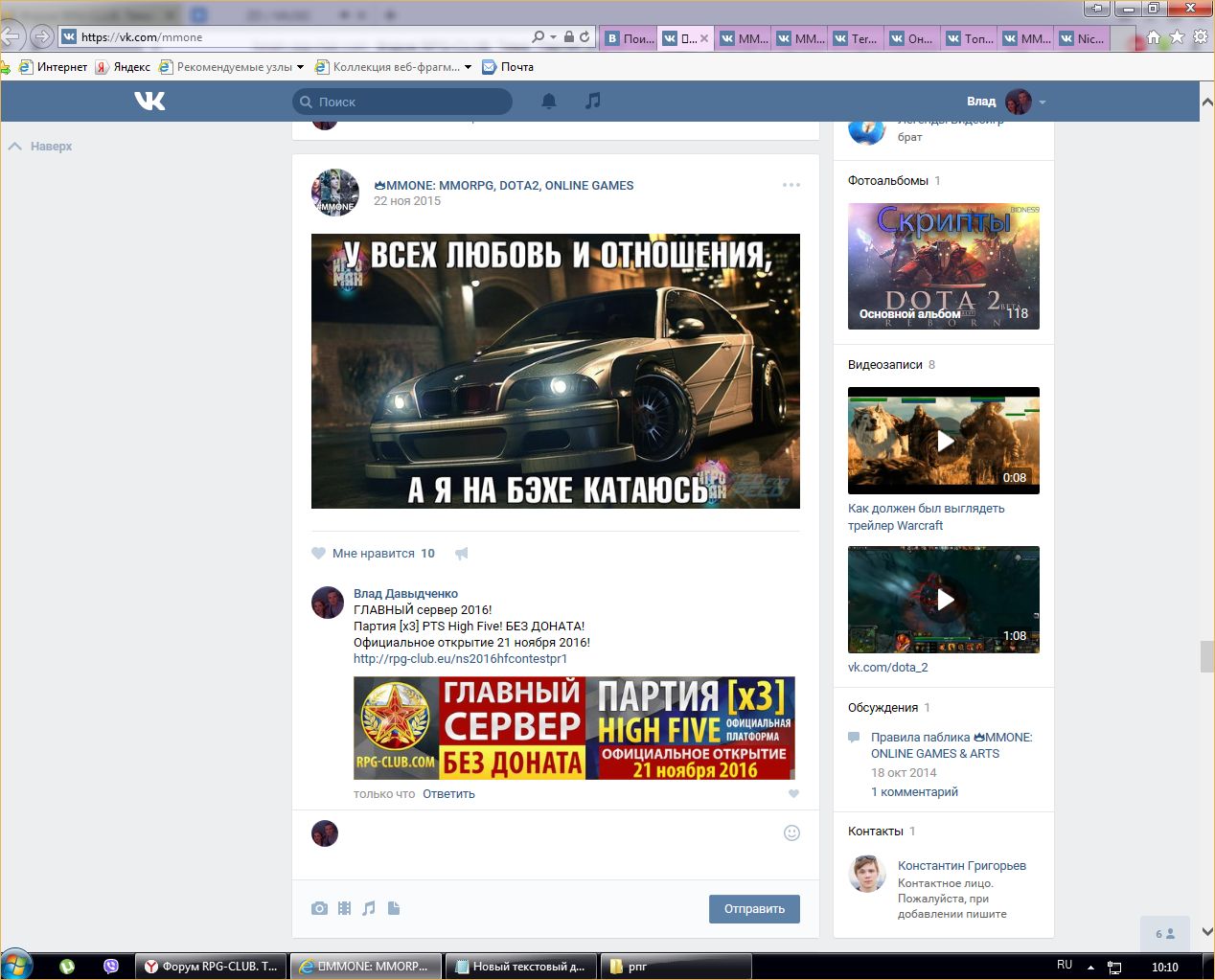Screen dimensions: 1215x980
Task: Open the post's three-dot options menu
Action: pos(791,185)
